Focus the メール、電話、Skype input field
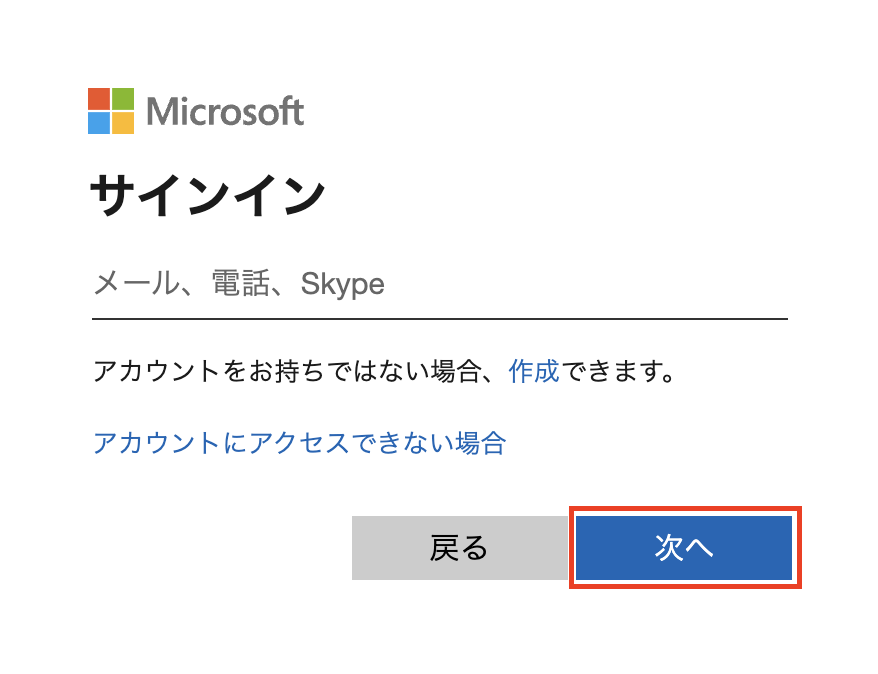This screenshot has height=674, width=878. click(x=440, y=284)
